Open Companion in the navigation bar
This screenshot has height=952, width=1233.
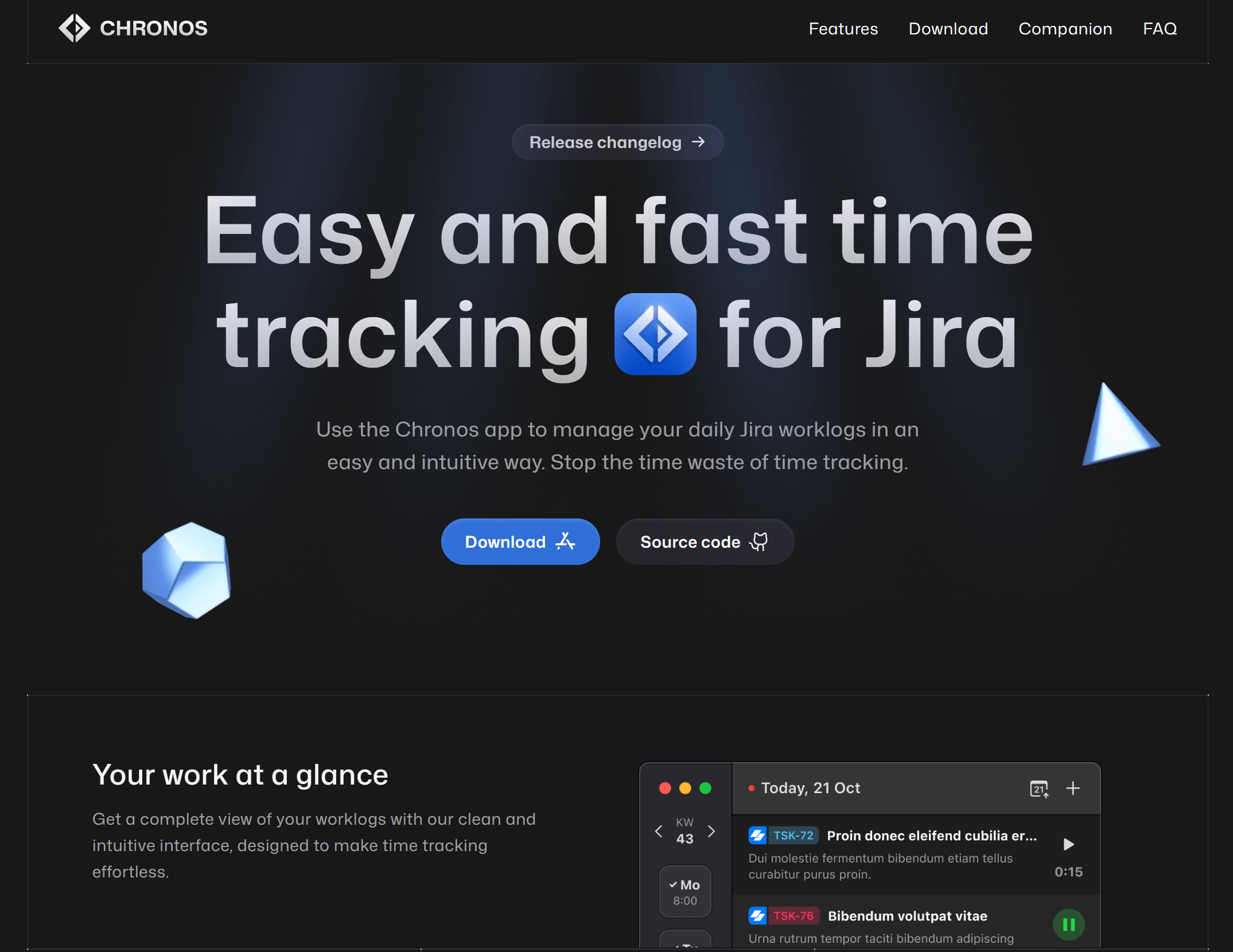pos(1065,29)
